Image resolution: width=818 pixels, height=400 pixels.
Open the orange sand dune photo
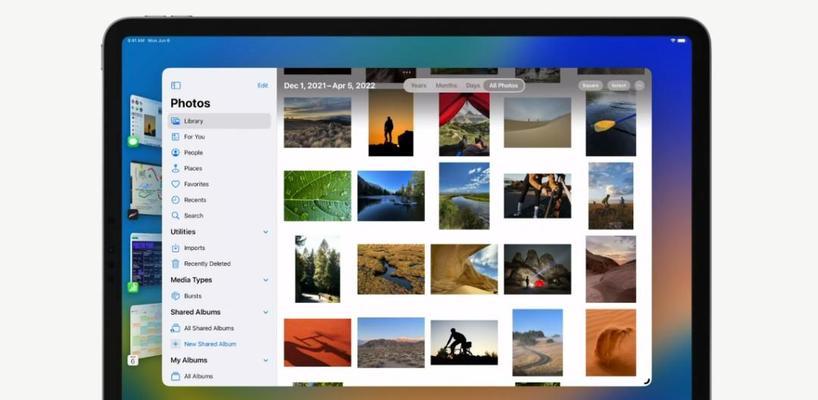[611, 343]
